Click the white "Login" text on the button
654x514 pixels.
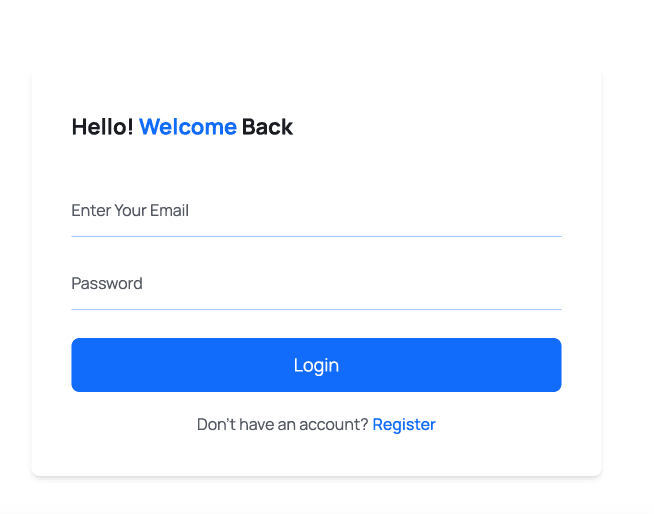(316, 366)
